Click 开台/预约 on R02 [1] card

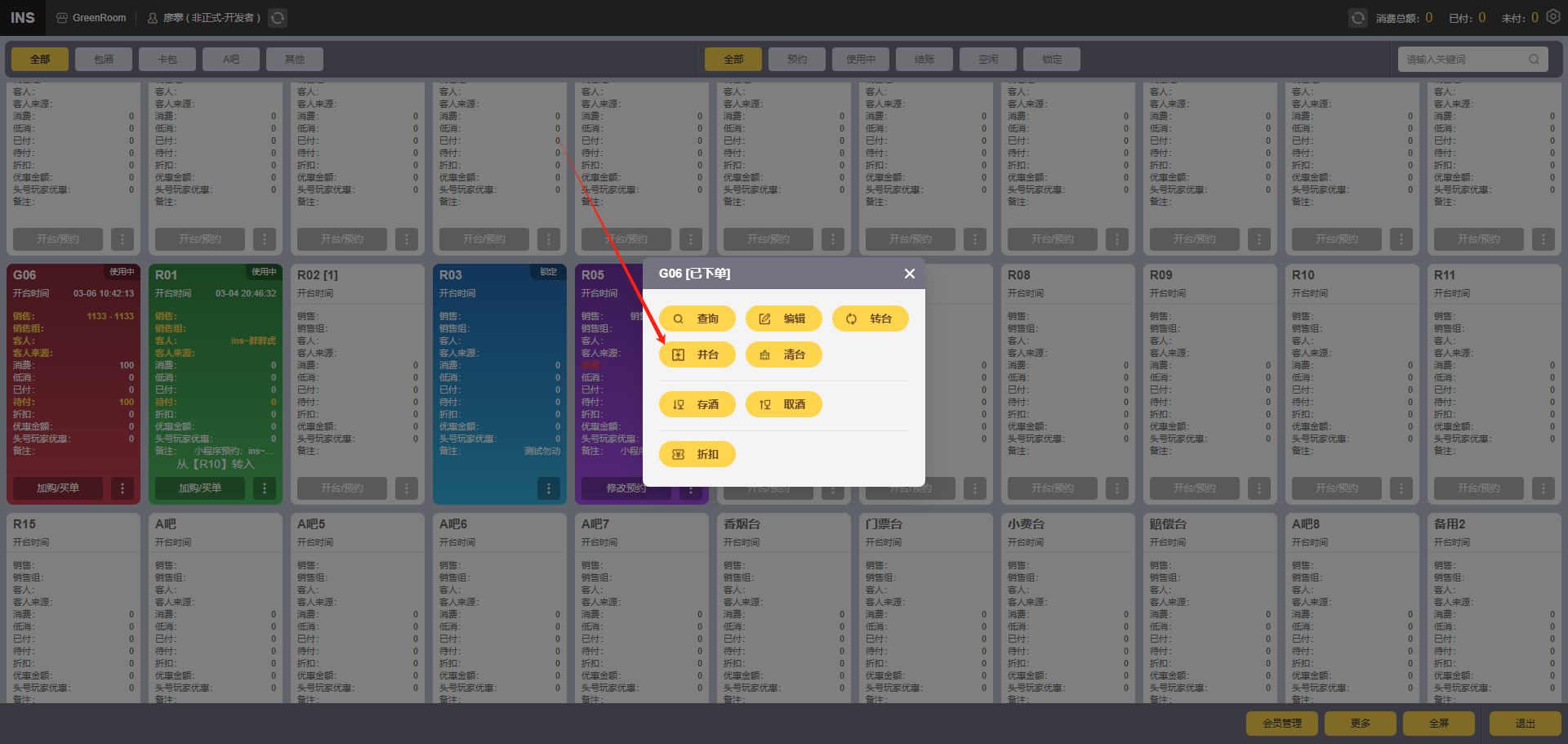click(342, 488)
